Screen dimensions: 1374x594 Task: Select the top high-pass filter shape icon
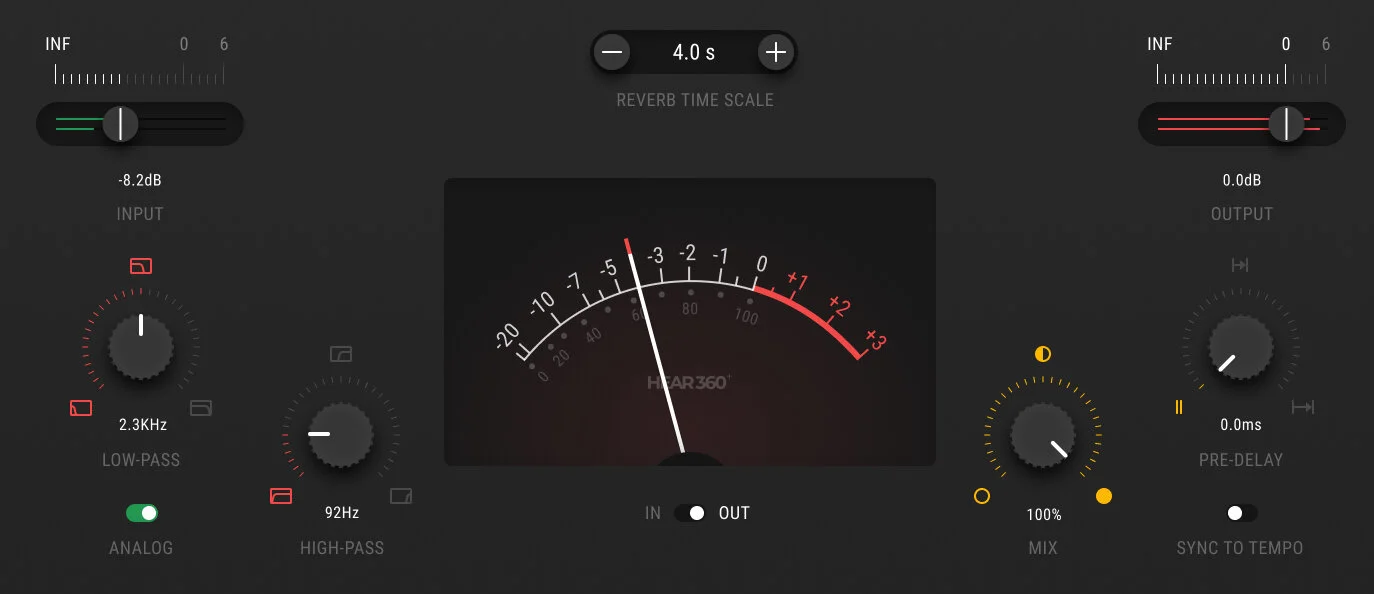pyautogui.click(x=341, y=353)
